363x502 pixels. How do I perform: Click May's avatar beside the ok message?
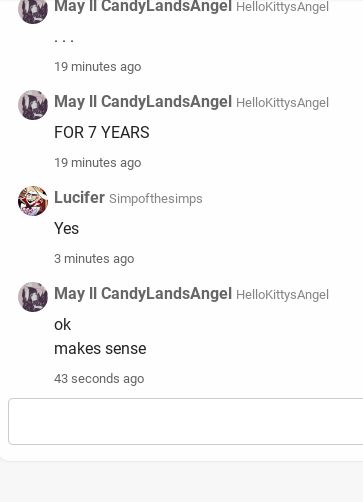click(x=33, y=297)
